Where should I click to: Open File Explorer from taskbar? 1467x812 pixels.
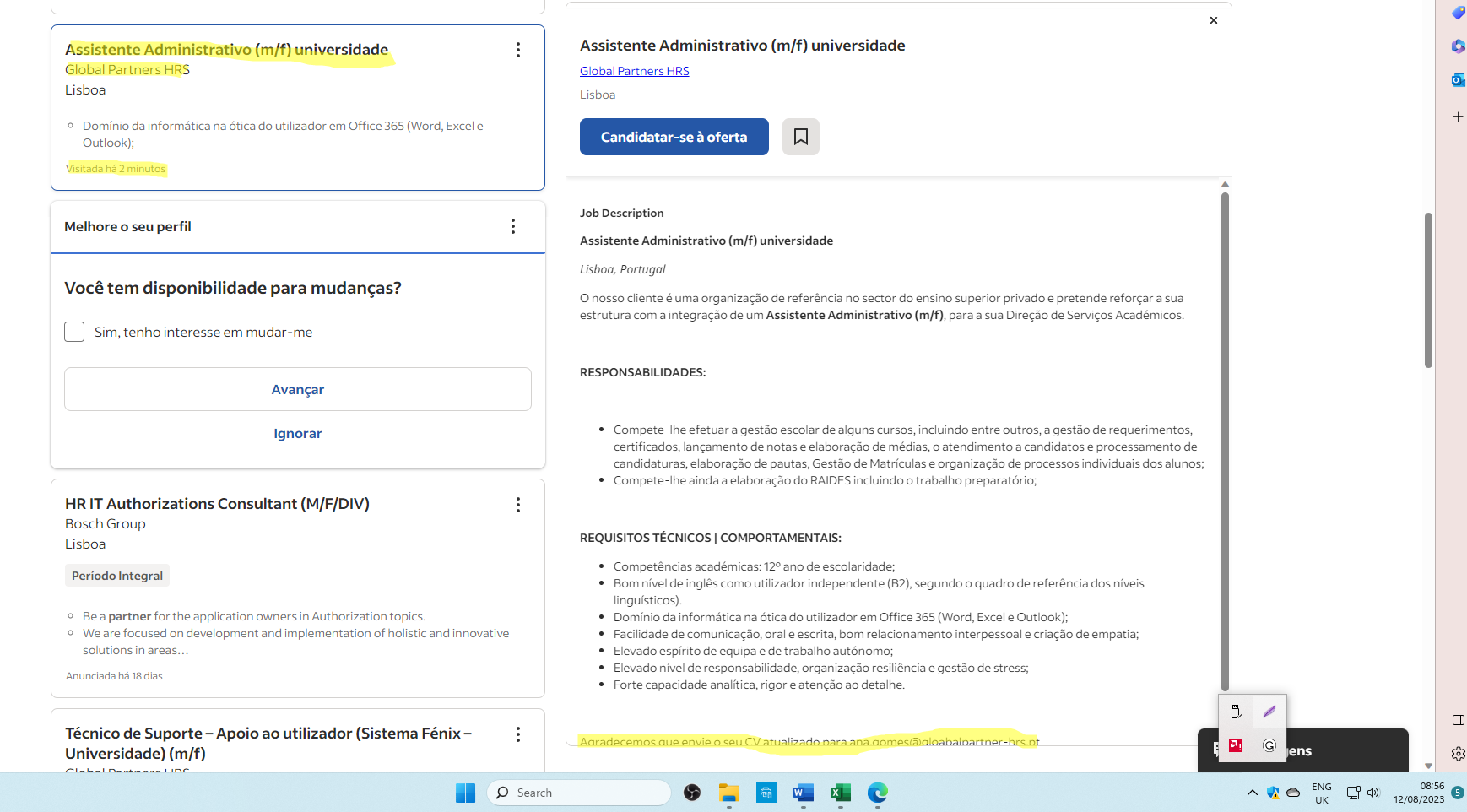coord(729,793)
